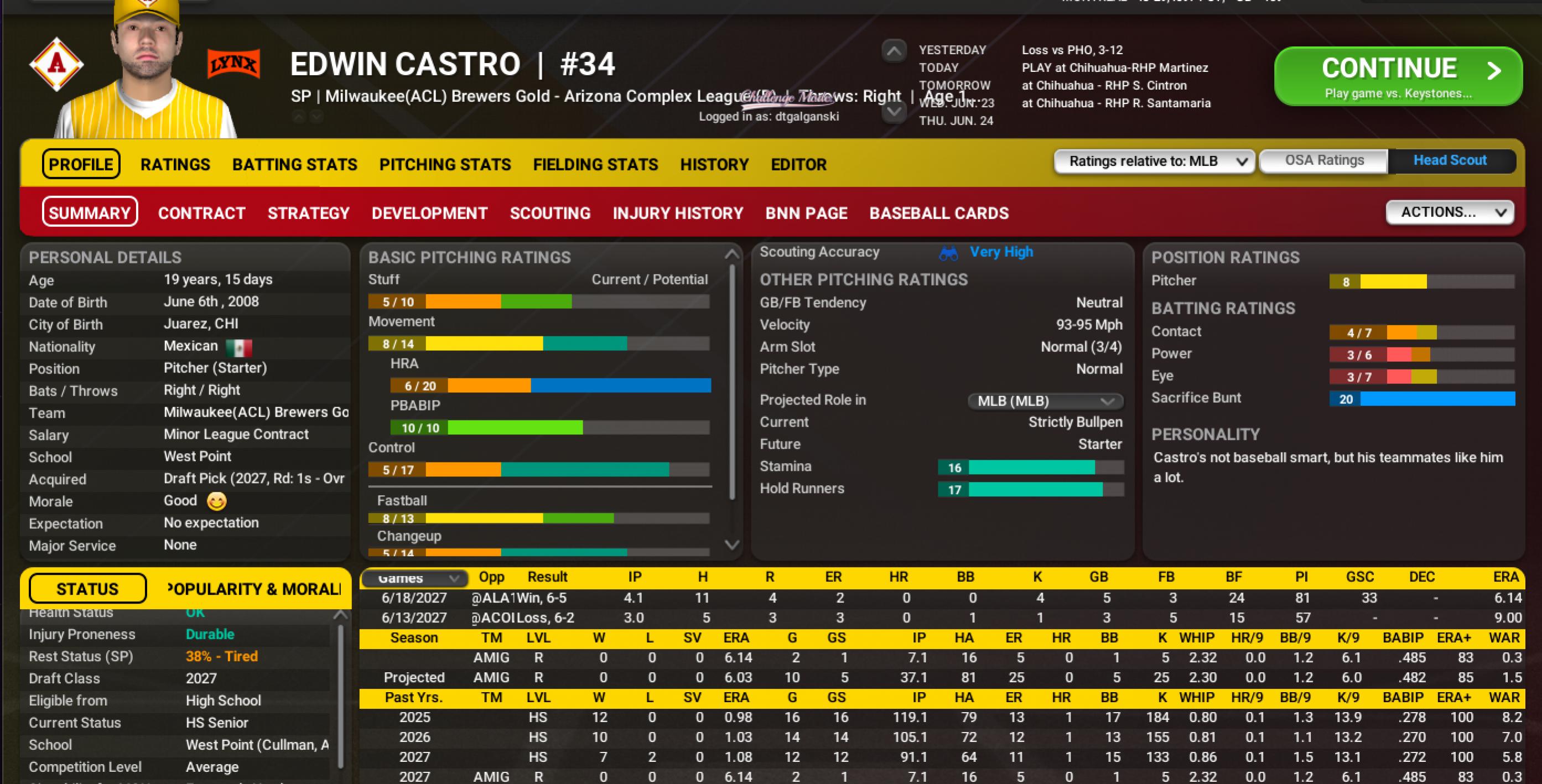1542x784 pixels.
Task: Switch to the Contract sub-tab
Action: click(202, 213)
